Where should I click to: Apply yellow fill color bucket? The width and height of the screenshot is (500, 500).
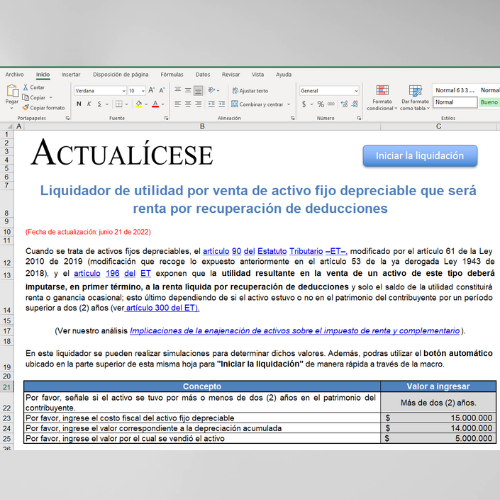(139, 104)
